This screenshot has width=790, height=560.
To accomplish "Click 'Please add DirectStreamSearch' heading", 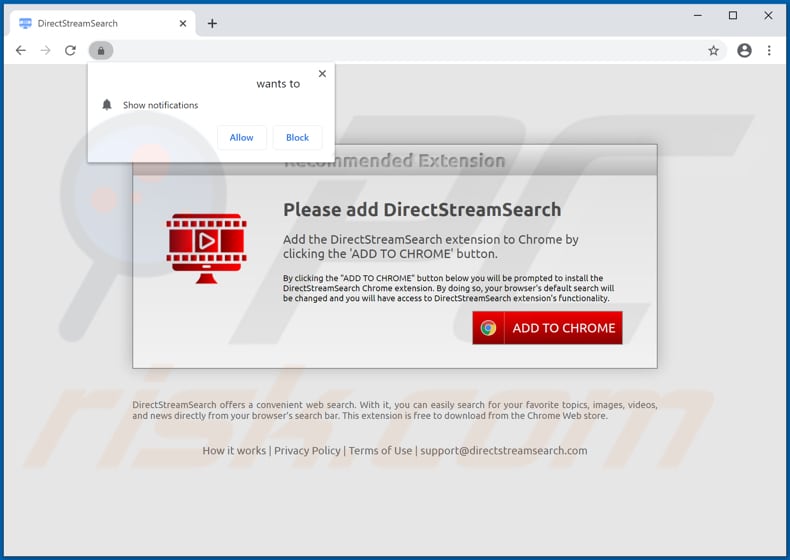I will 422,210.
